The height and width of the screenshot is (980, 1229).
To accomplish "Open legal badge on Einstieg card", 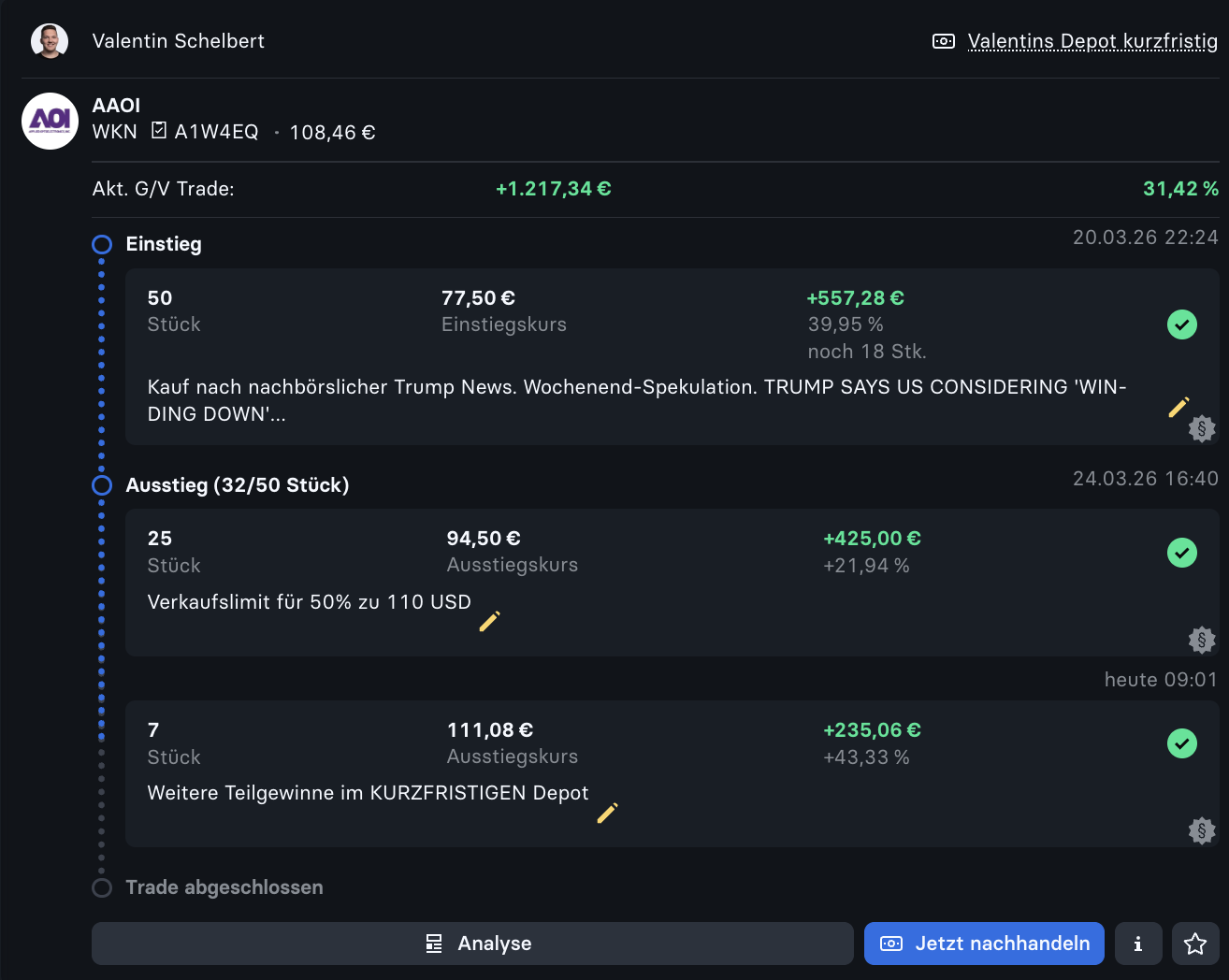I will coord(1201,429).
